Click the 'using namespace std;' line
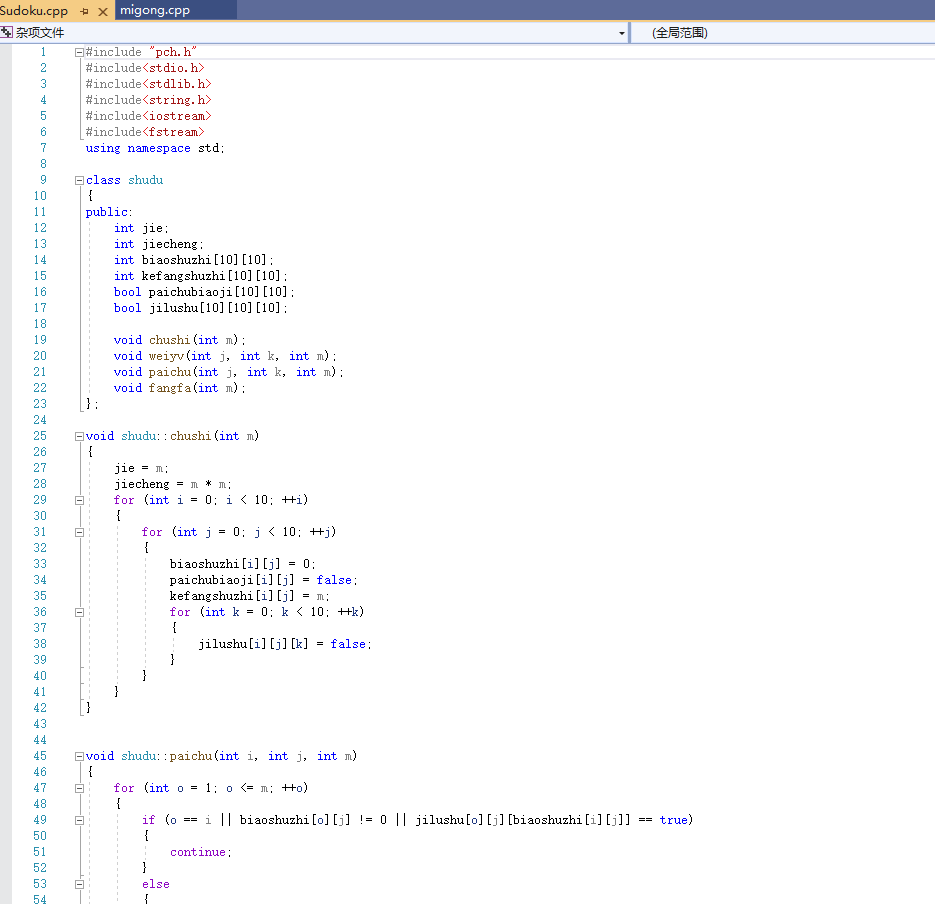 (155, 148)
